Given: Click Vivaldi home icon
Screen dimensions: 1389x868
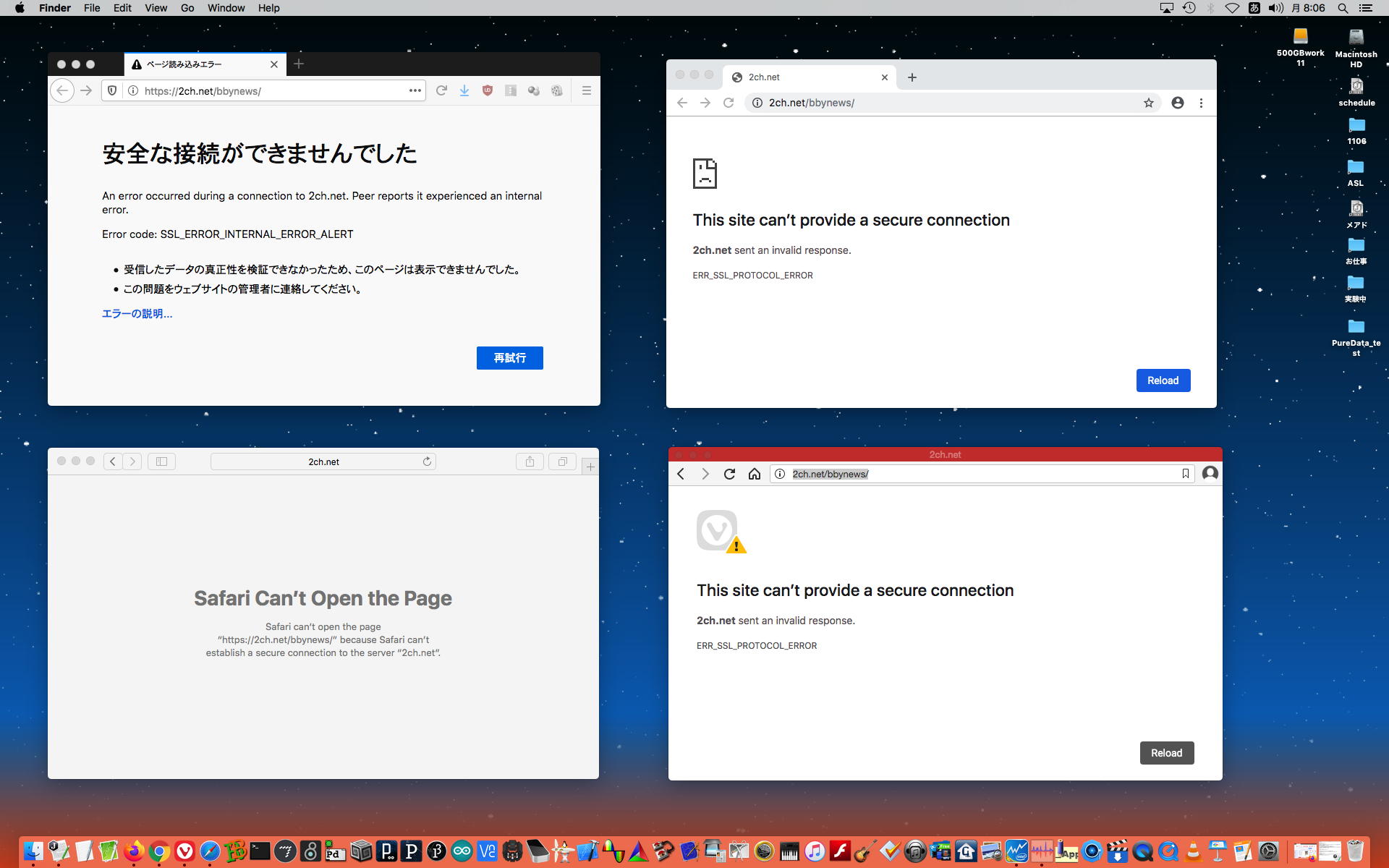Looking at the screenshot, I should 754,474.
